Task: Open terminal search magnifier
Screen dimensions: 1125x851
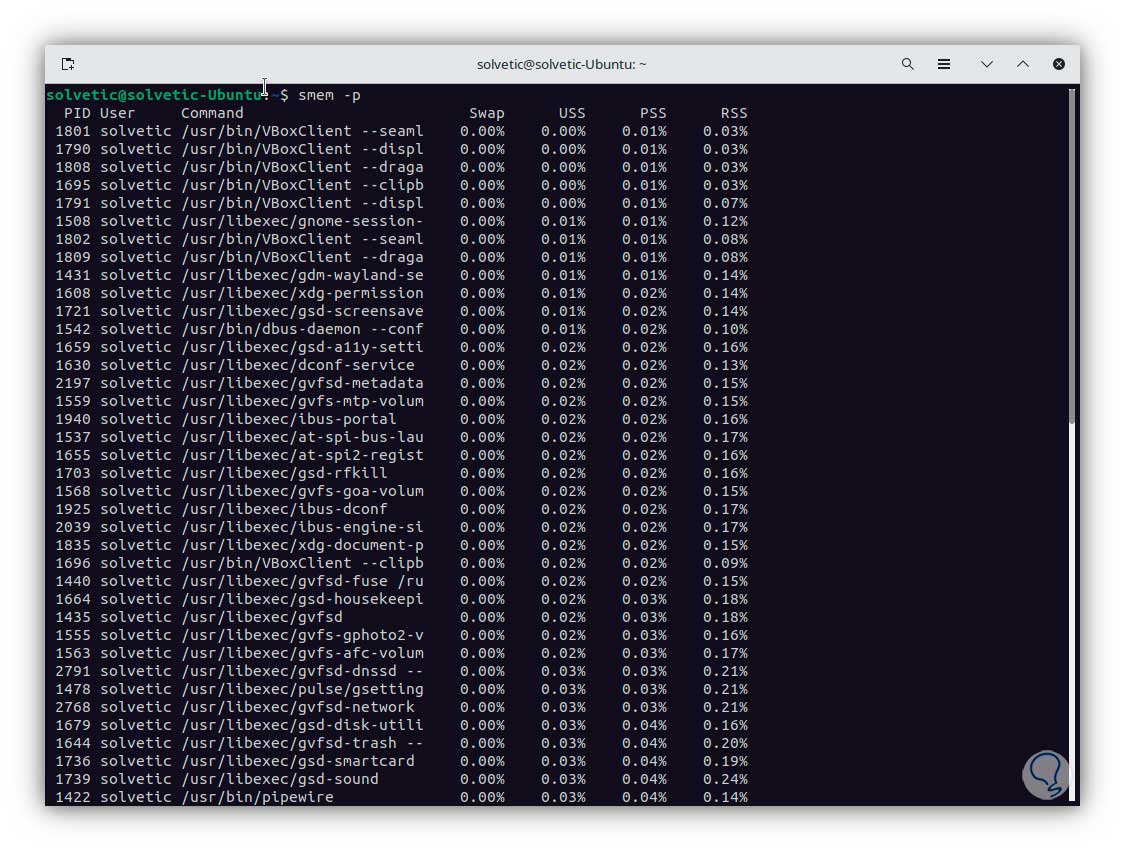Action: pyautogui.click(x=908, y=64)
